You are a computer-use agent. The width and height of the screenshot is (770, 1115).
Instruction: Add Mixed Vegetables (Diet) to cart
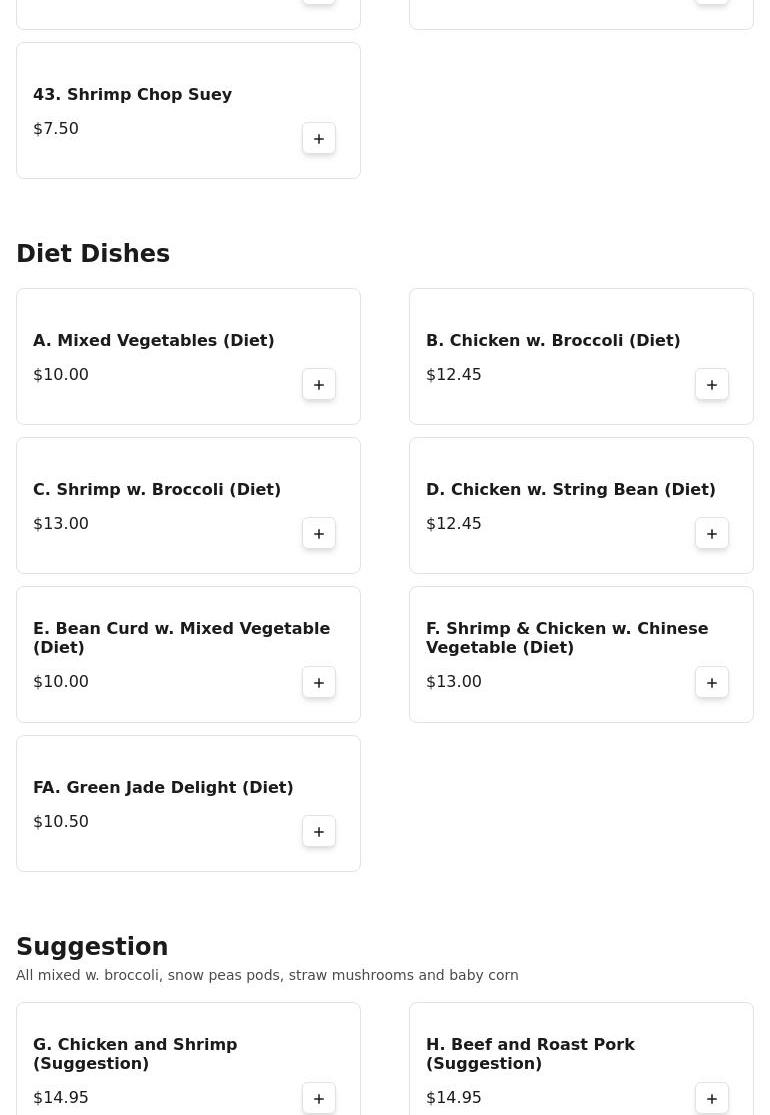tap(319, 385)
